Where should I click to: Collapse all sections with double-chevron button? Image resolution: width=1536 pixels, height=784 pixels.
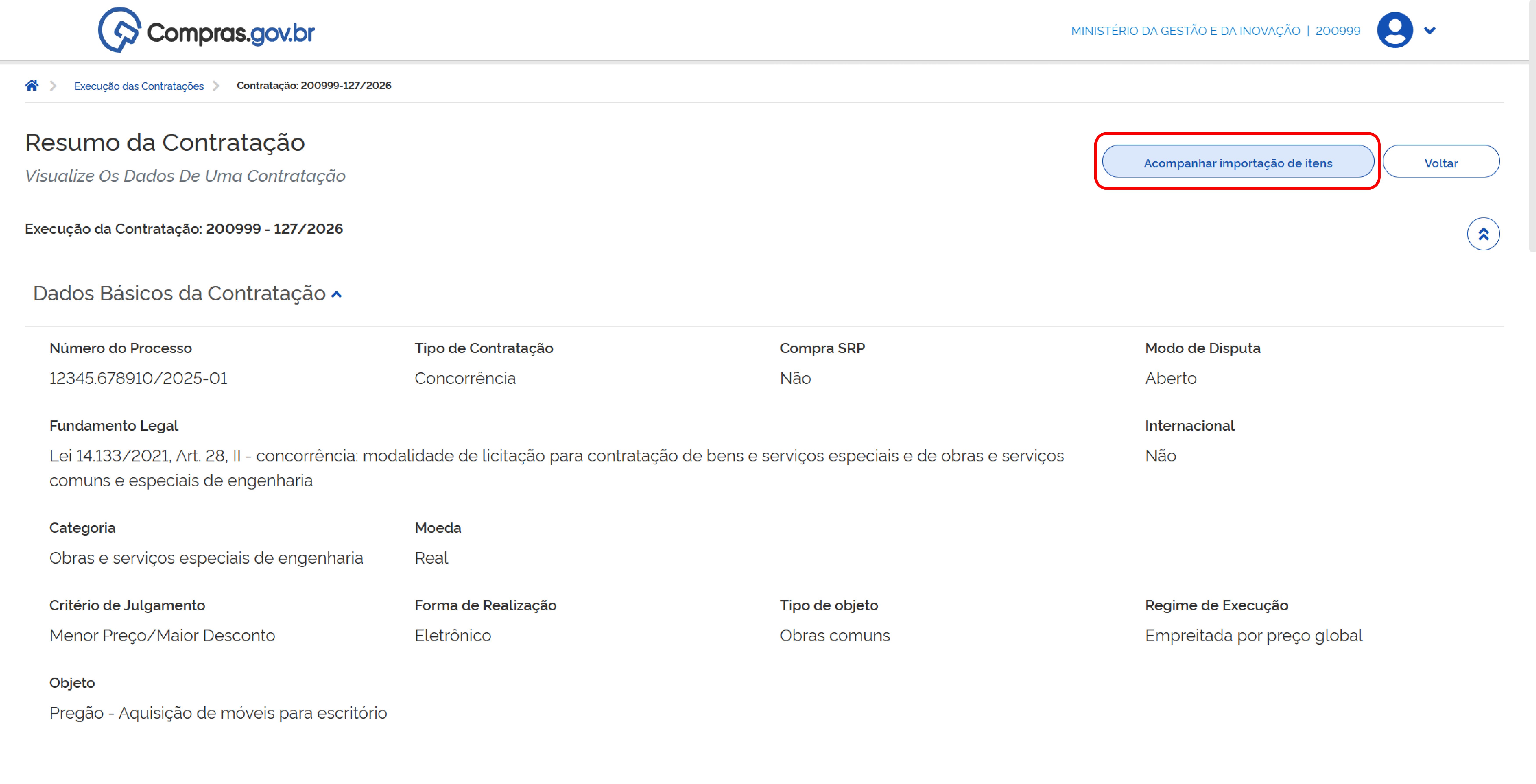coord(1483,234)
